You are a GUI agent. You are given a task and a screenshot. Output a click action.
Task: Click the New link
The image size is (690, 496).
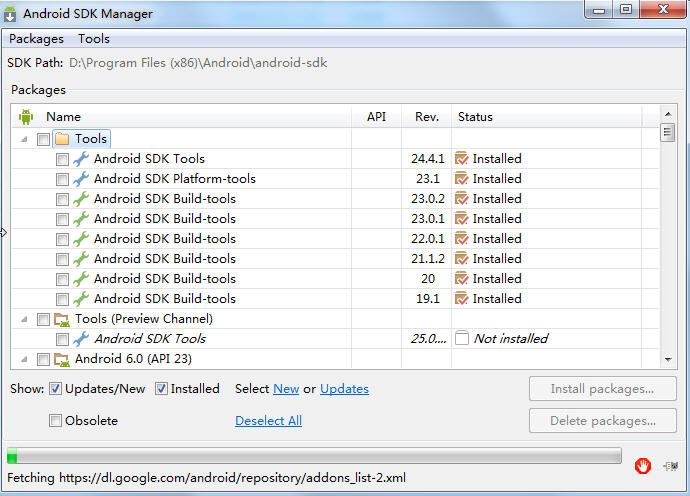(286, 389)
